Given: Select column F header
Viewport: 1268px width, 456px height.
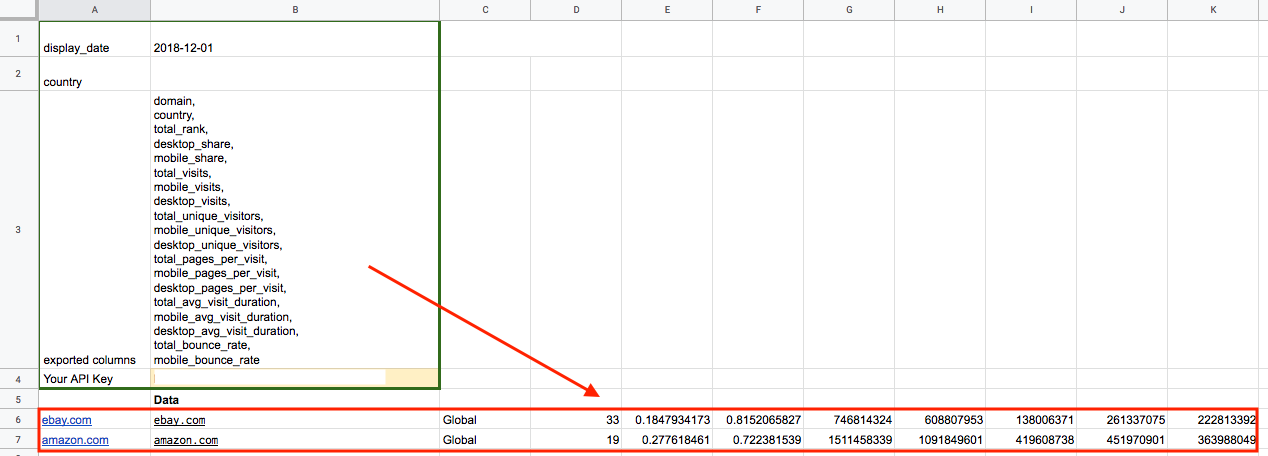Looking at the screenshot, I should point(758,10).
